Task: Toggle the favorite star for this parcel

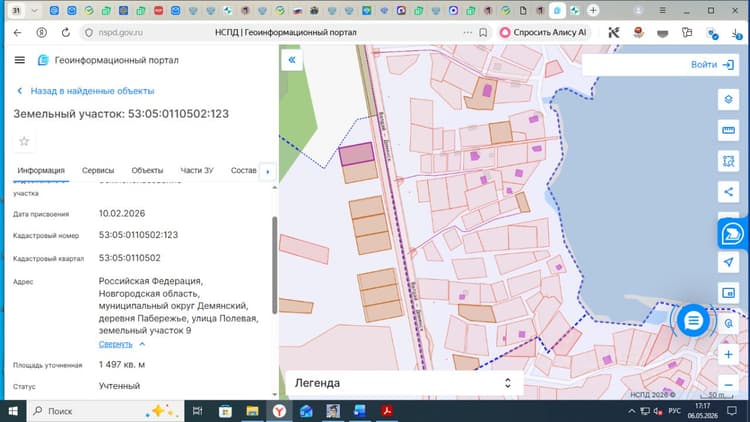Action: pos(24,141)
